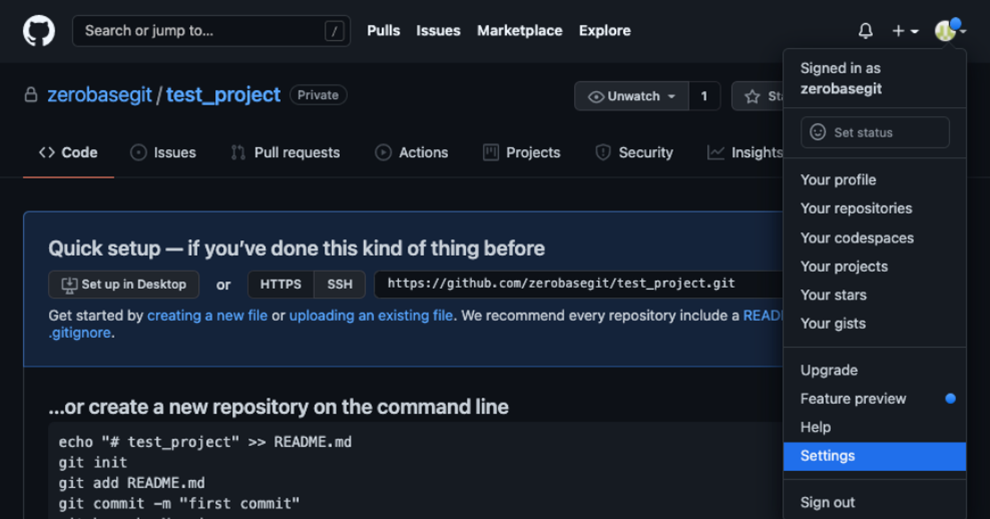Open the Unwatch dropdown
This screenshot has width=990, height=519.
coord(632,96)
